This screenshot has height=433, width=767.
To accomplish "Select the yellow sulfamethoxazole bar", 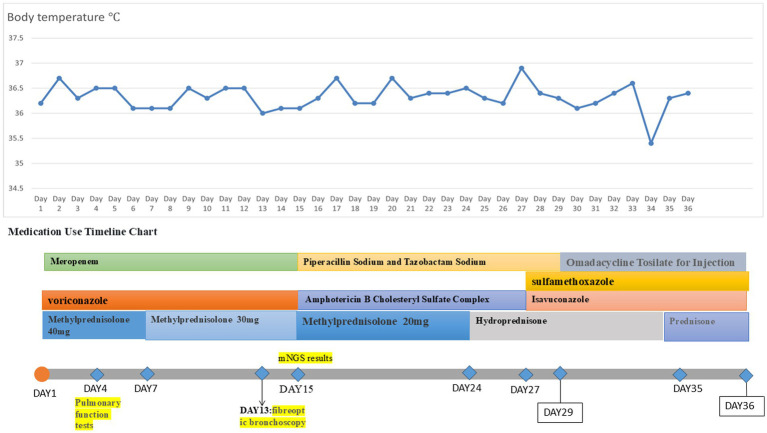I will point(637,281).
